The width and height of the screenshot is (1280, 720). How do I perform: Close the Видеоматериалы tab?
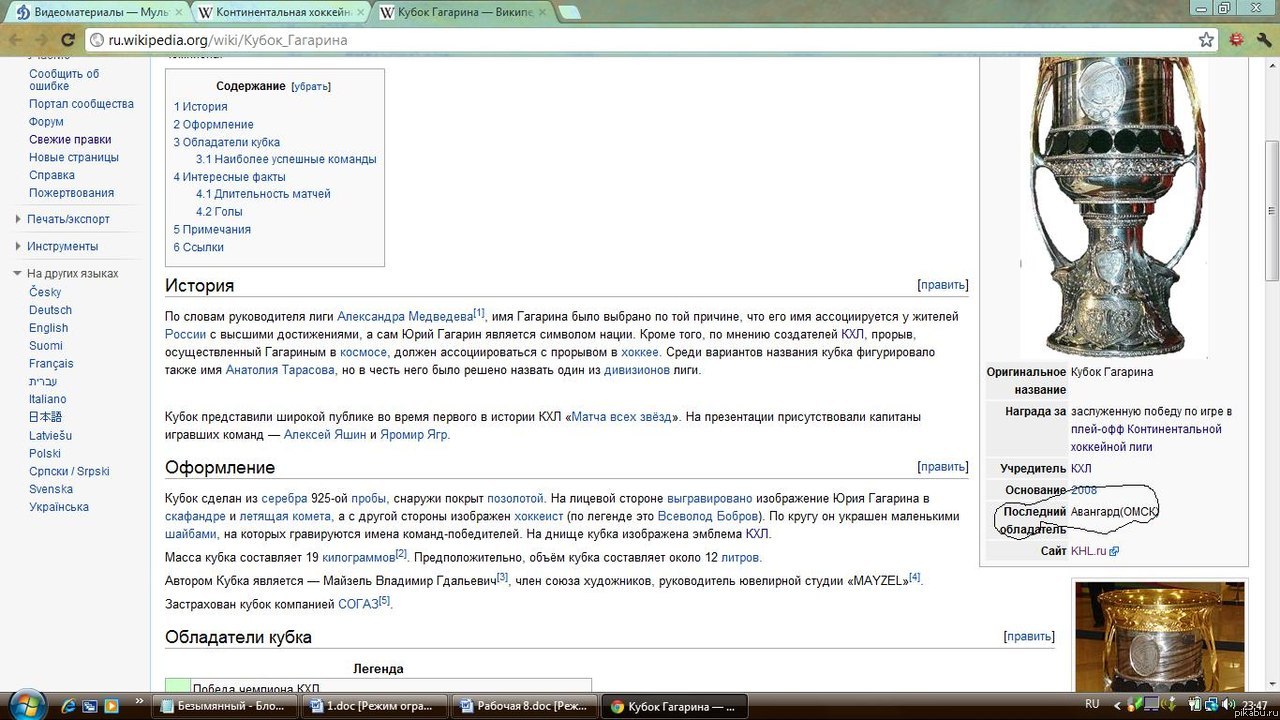click(x=177, y=13)
